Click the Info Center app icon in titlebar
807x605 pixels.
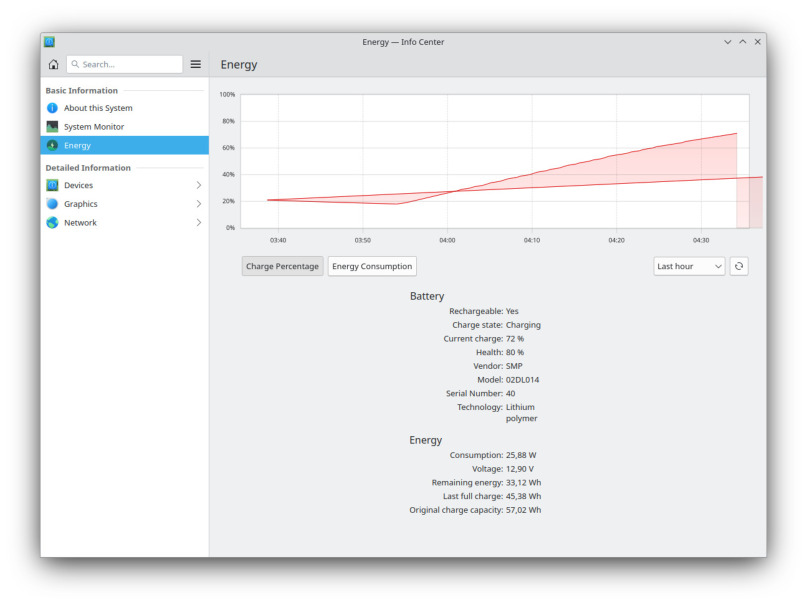pos(49,42)
